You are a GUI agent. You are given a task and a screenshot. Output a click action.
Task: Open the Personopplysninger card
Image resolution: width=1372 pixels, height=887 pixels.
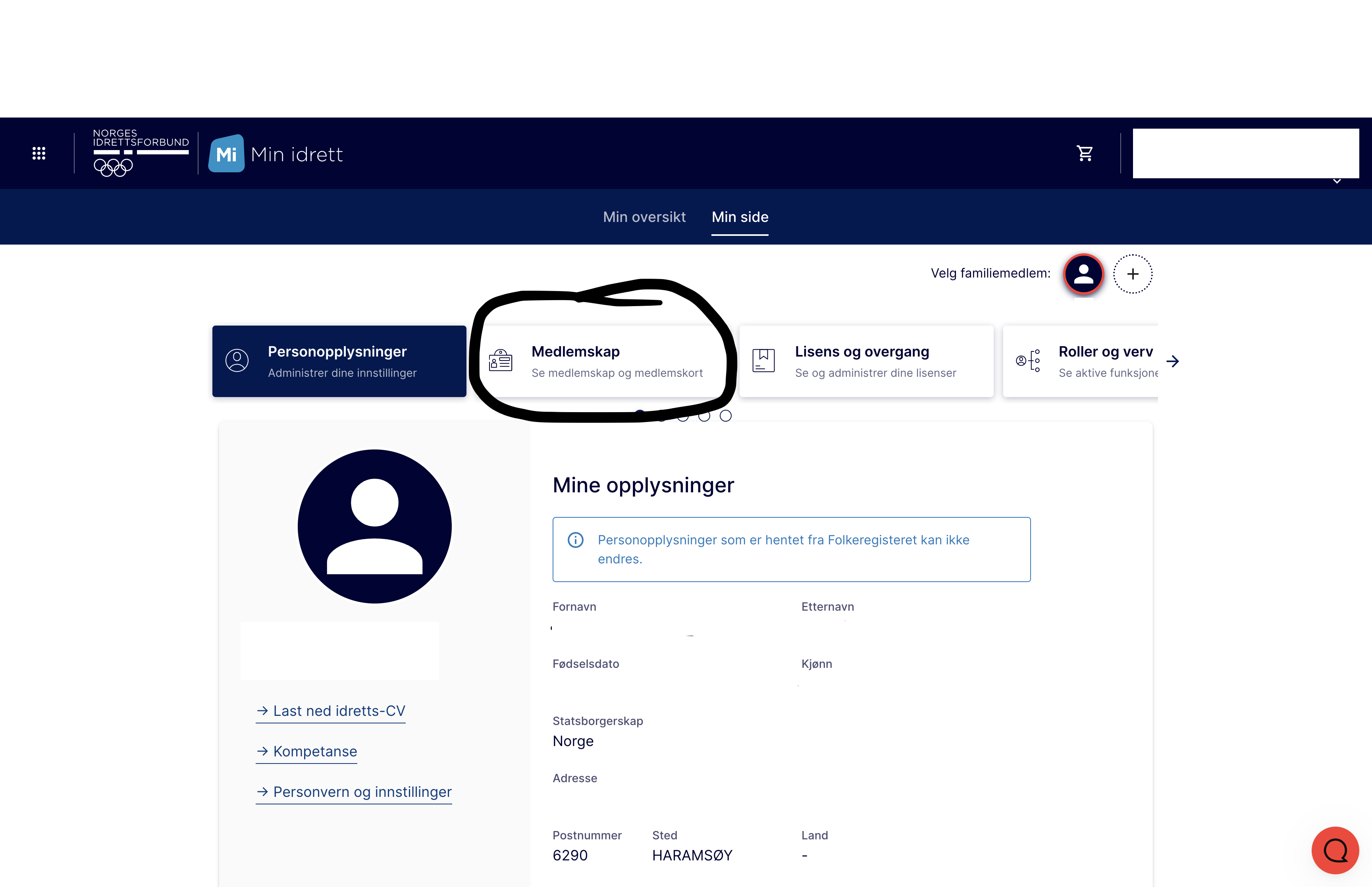tap(339, 361)
